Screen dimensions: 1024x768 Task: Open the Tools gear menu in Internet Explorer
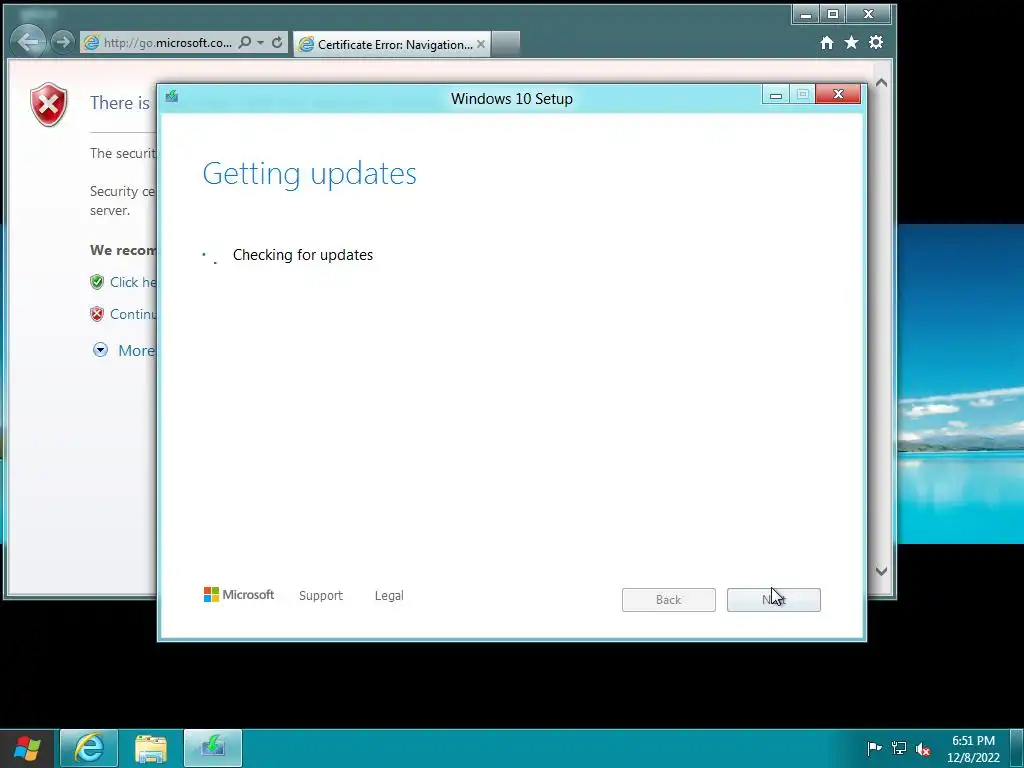coord(876,42)
